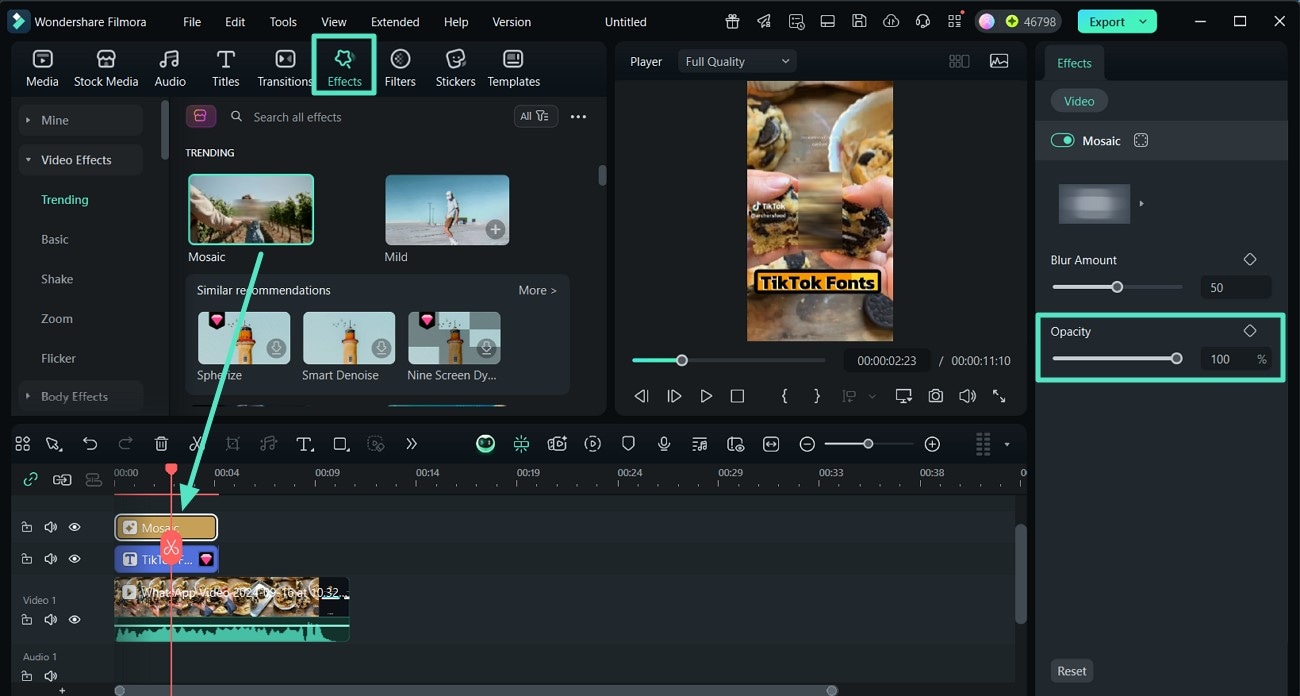Open the File menu

tap(192, 22)
